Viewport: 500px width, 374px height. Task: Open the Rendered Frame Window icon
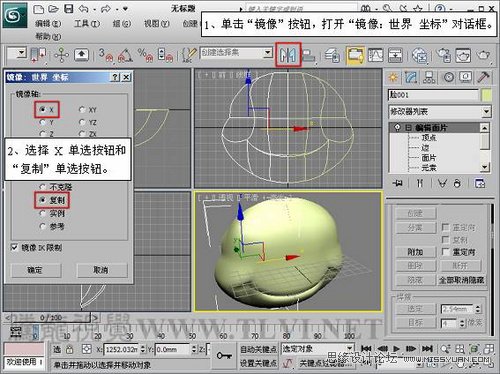[463, 55]
